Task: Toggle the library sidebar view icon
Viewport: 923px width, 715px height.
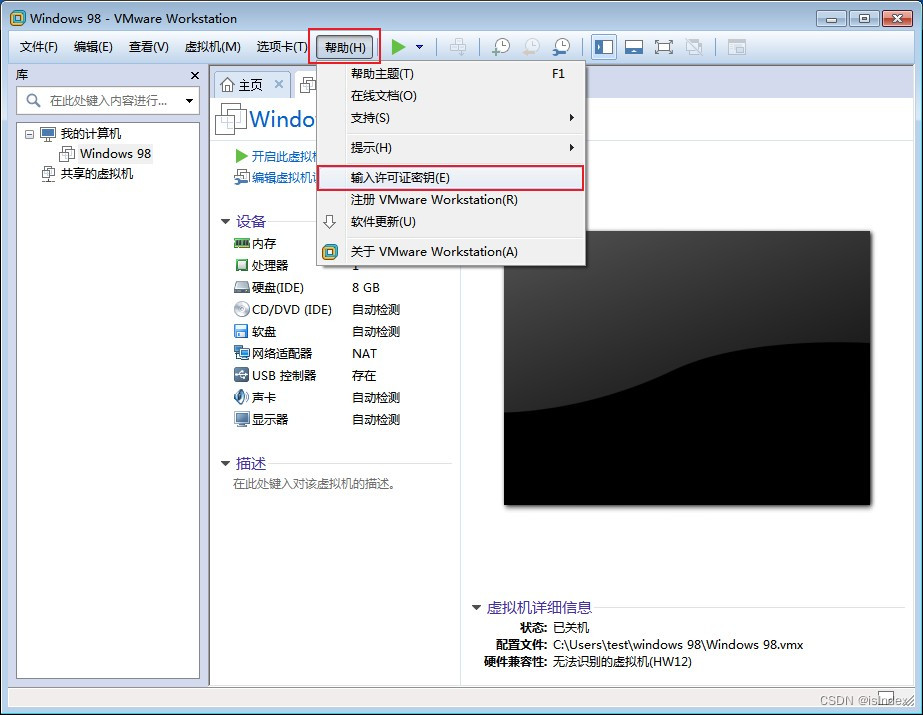Action: [604, 46]
